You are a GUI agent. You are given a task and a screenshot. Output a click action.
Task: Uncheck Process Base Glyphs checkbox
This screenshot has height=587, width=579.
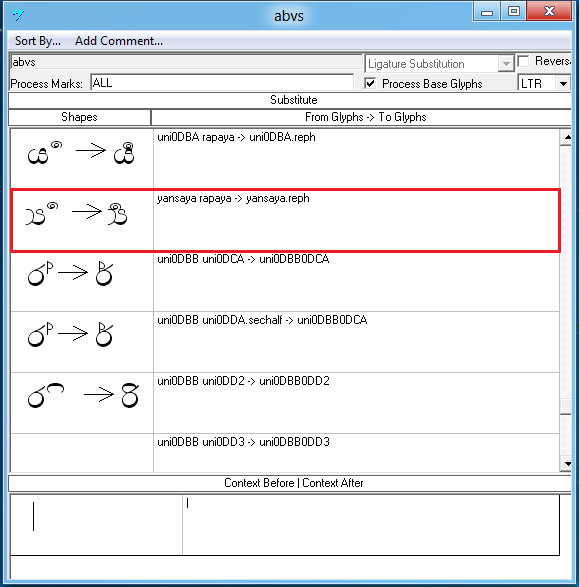tap(370, 83)
